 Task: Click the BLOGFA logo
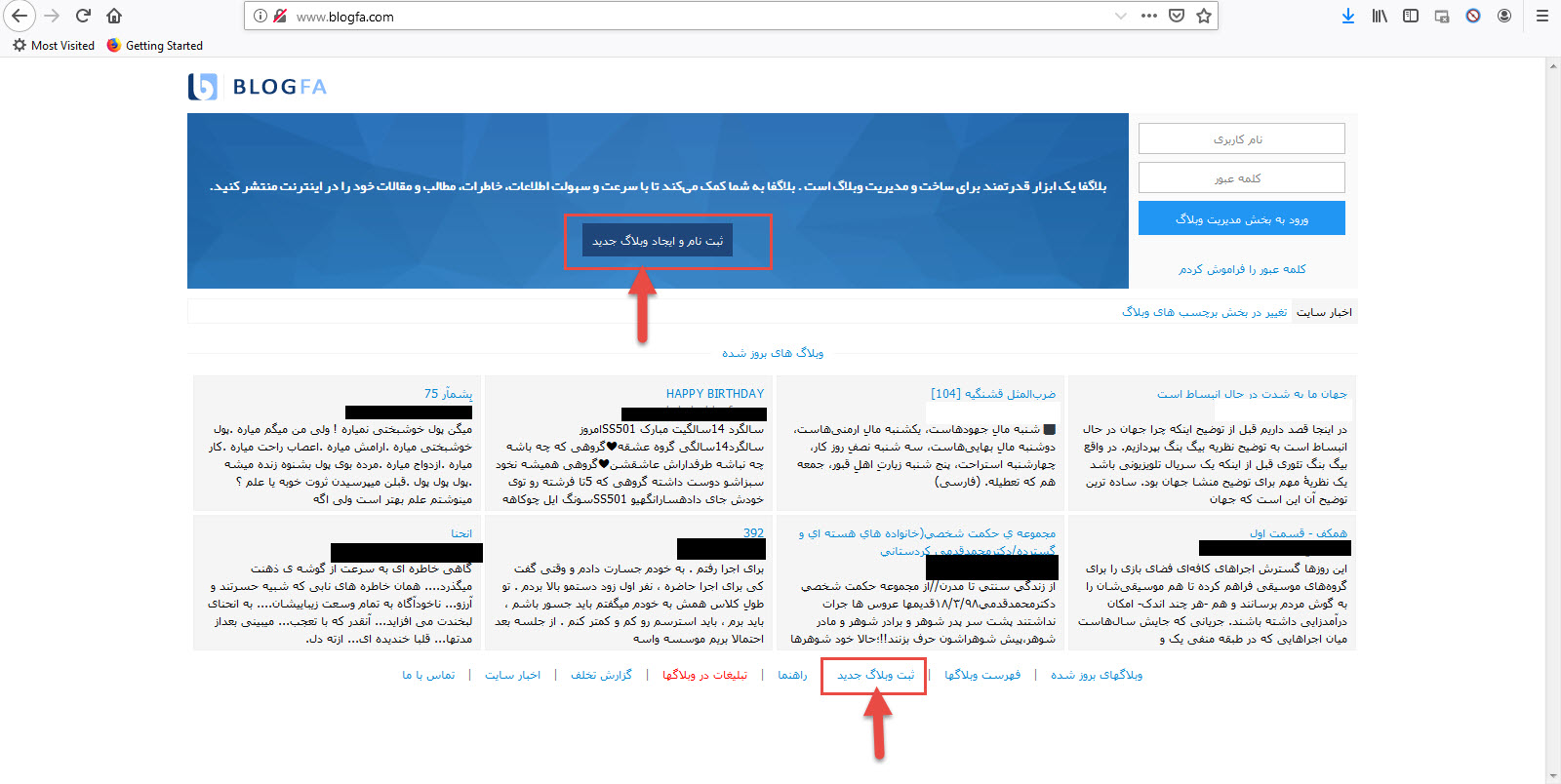[258, 87]
